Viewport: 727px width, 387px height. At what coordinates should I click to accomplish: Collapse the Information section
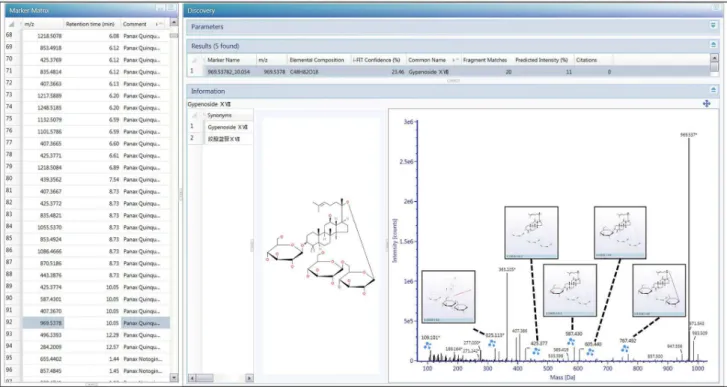(714, 90)
